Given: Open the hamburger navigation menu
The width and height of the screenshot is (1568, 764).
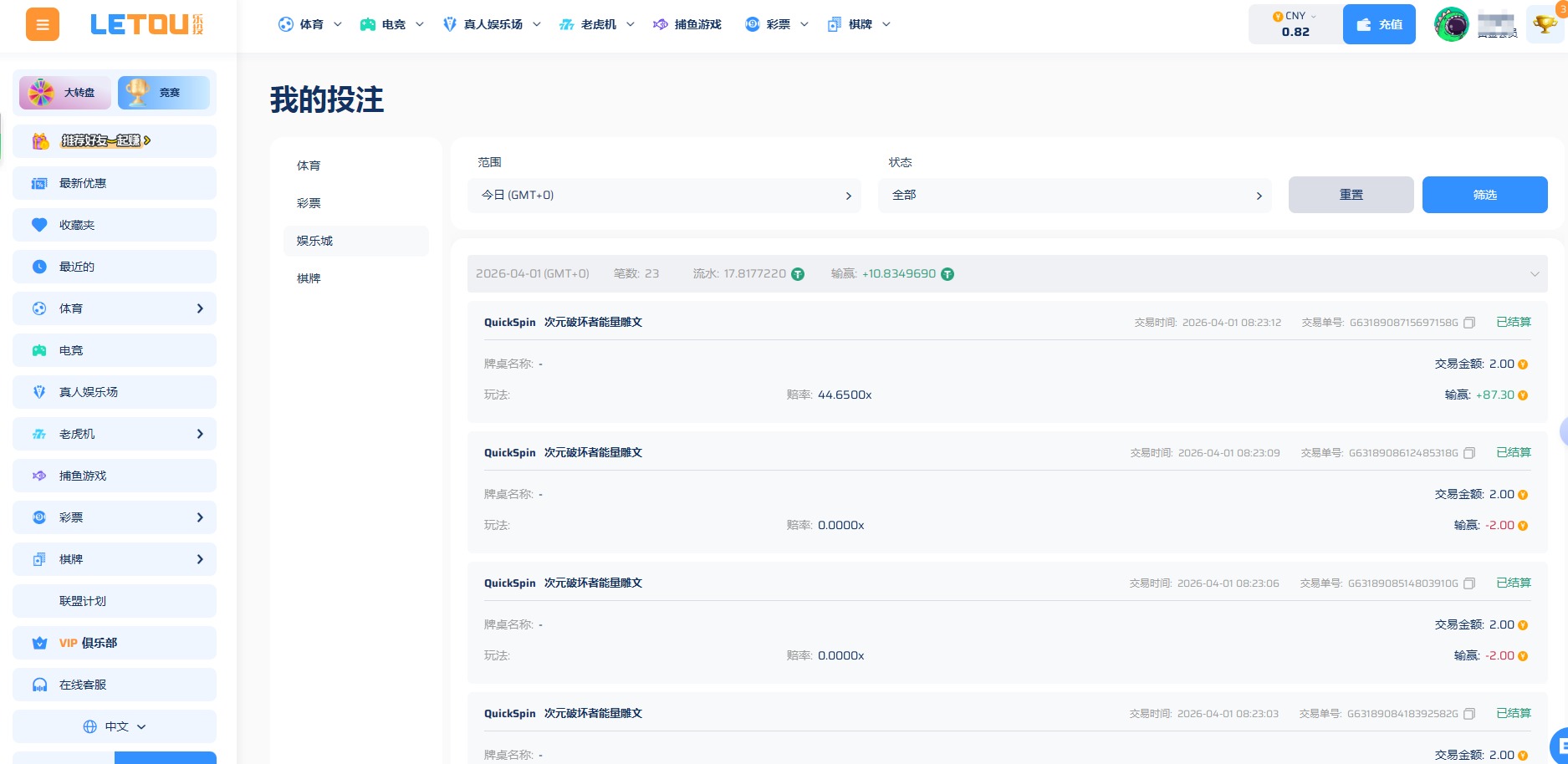Looking at the screenshot, I should pyautogui.click(x=42, y=24).
